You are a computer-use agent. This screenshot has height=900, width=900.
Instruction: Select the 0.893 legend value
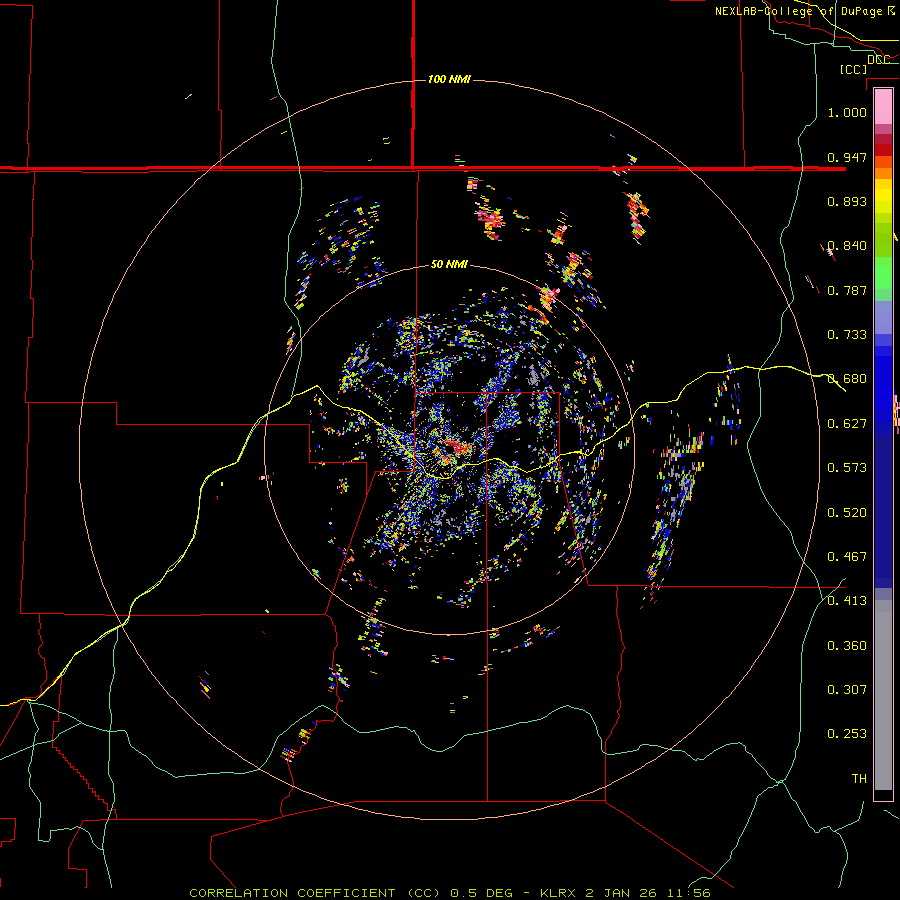click(847, 201)
